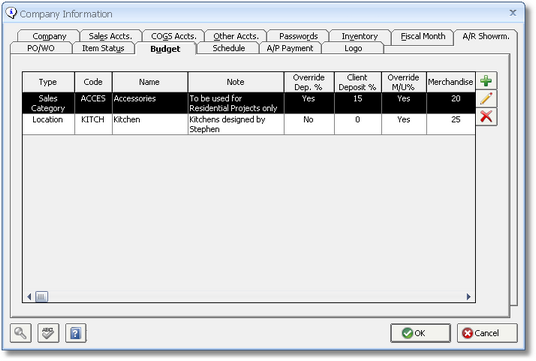Image resolution: width=536 pixels, height=361 pixels.
Task: Click the 'No' Override Dep. cell for Kitchen
Action: tap(309, 124)
